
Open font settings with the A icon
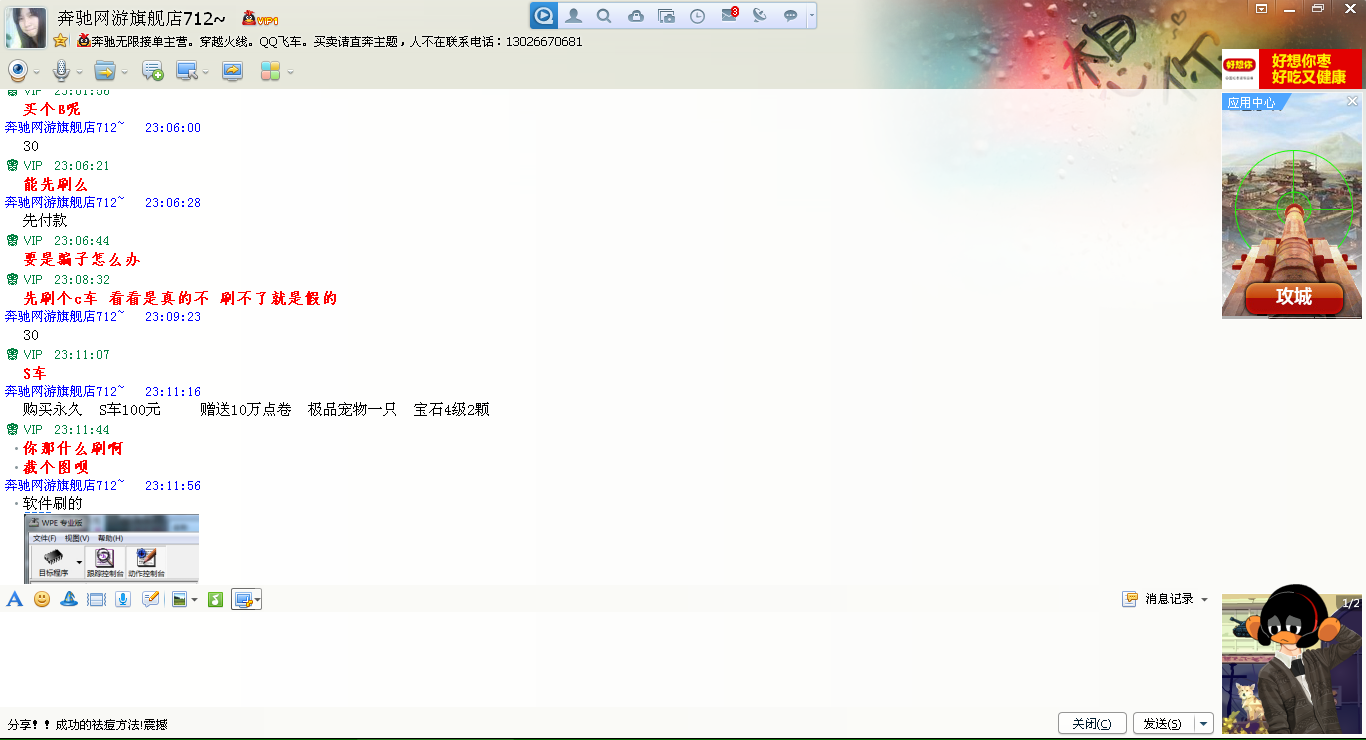coord(14,599)
